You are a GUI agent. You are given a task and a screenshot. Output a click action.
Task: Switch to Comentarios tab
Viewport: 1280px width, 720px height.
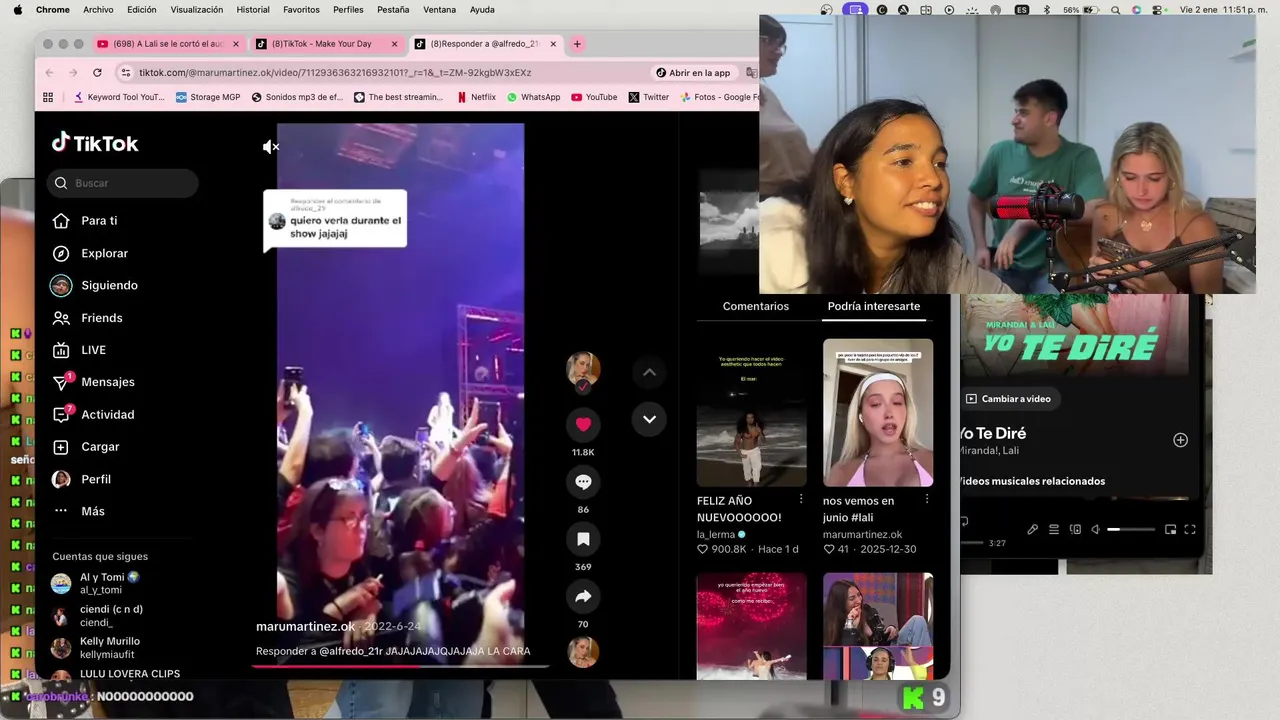pyautogui.click(x=756, y=306)
